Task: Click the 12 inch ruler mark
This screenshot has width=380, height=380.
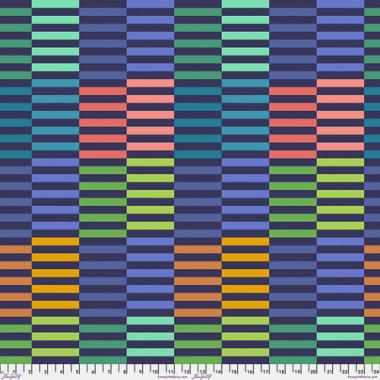Action: (x=187, y=372)
